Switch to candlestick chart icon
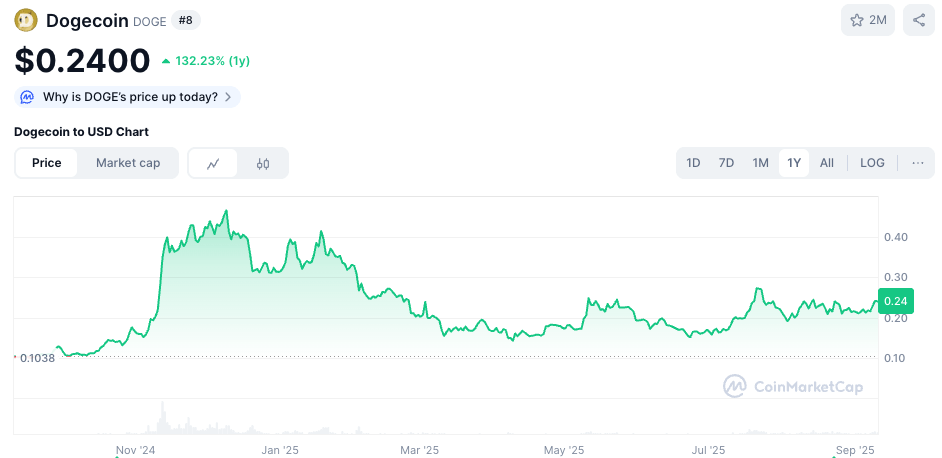Screen dimensions: 942x458 (263, 163)
